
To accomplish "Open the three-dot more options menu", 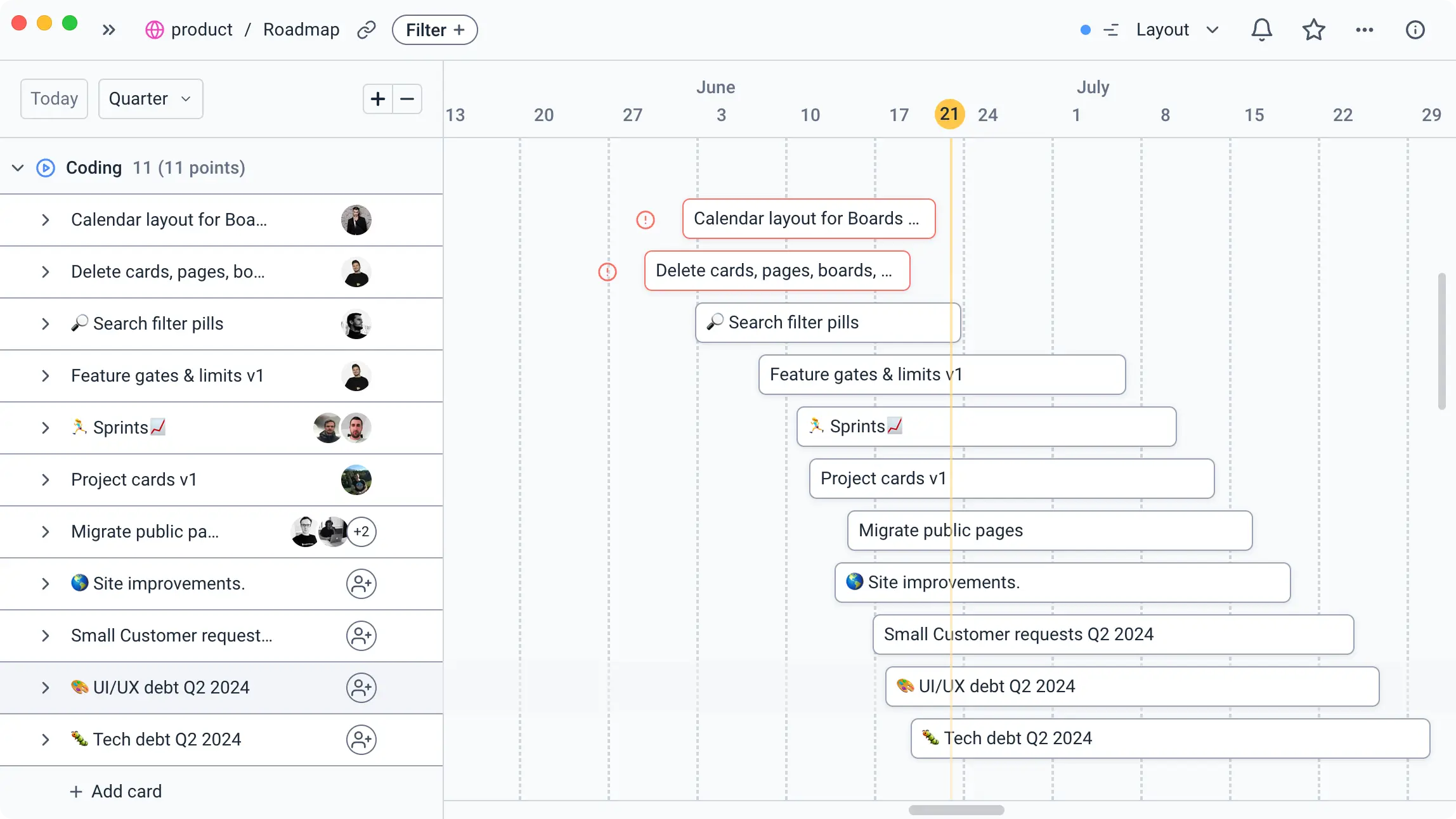I will coord(1364,30).
